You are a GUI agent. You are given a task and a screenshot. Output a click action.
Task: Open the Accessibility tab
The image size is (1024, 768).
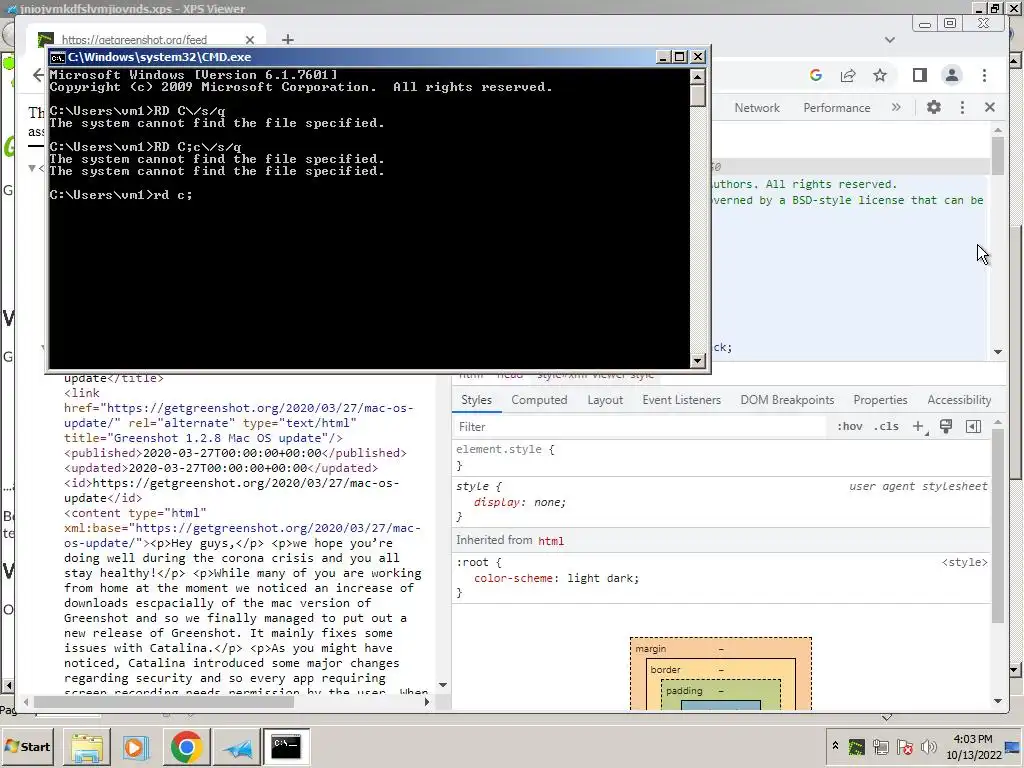959,400
